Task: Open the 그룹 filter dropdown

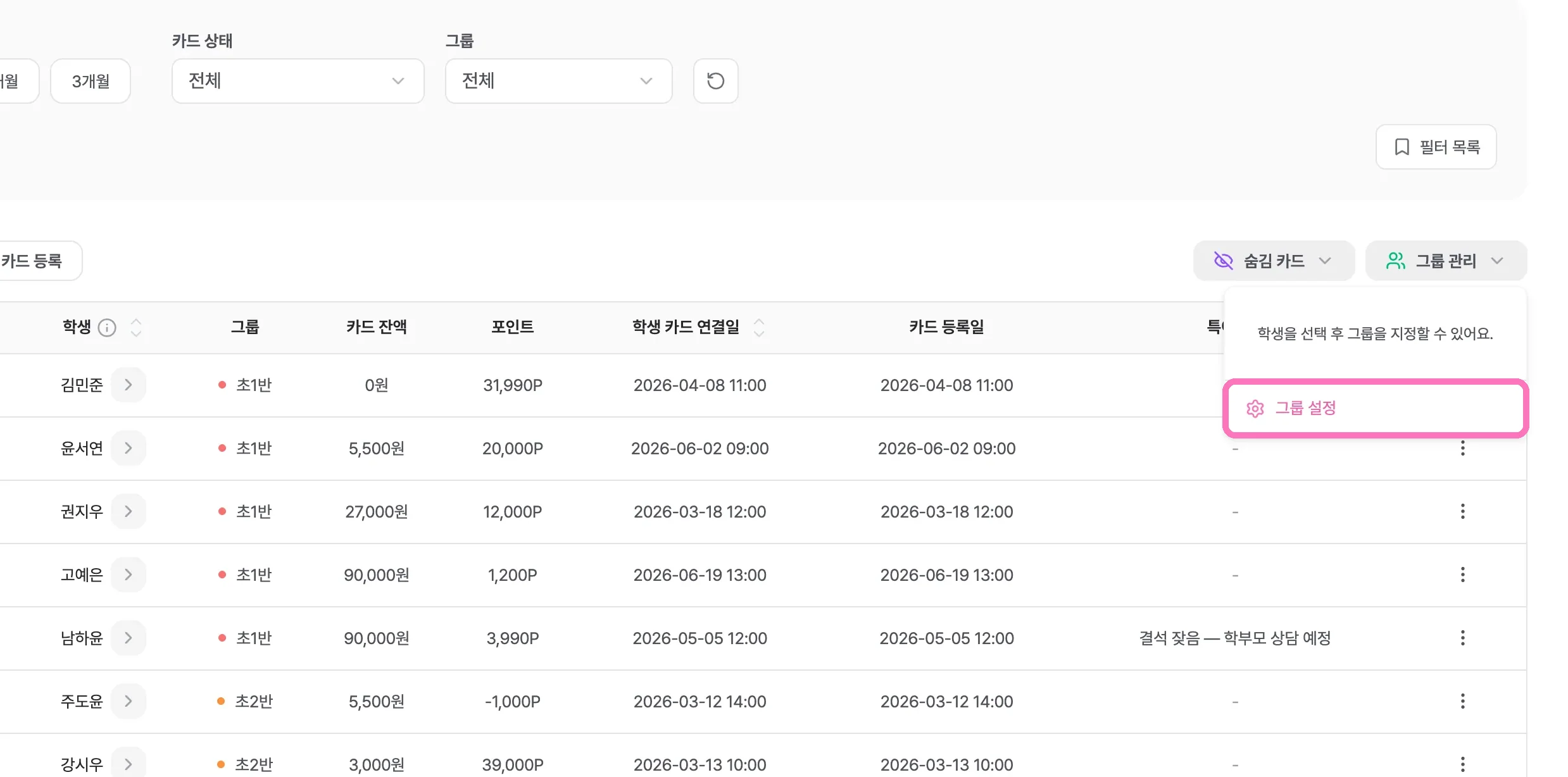Action: coord(558,81)
